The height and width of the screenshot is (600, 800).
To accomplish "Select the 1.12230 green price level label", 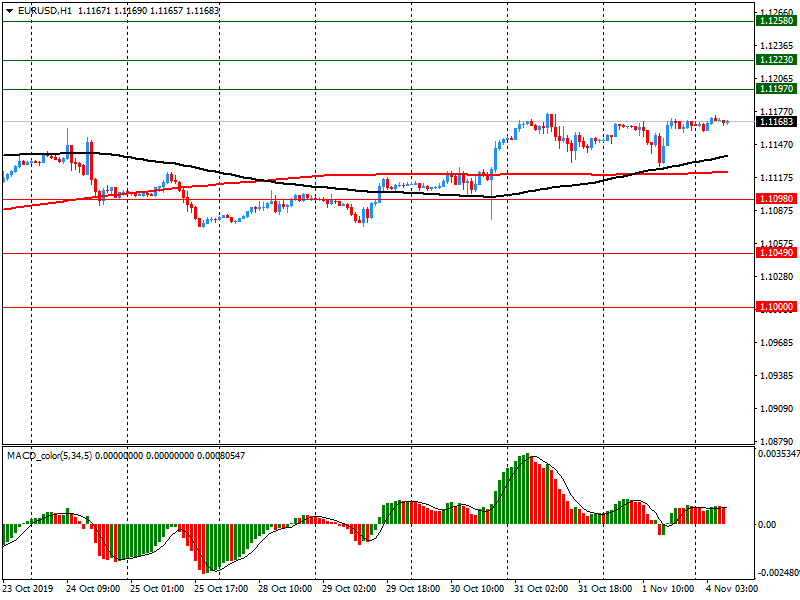I will coord(775,60).
